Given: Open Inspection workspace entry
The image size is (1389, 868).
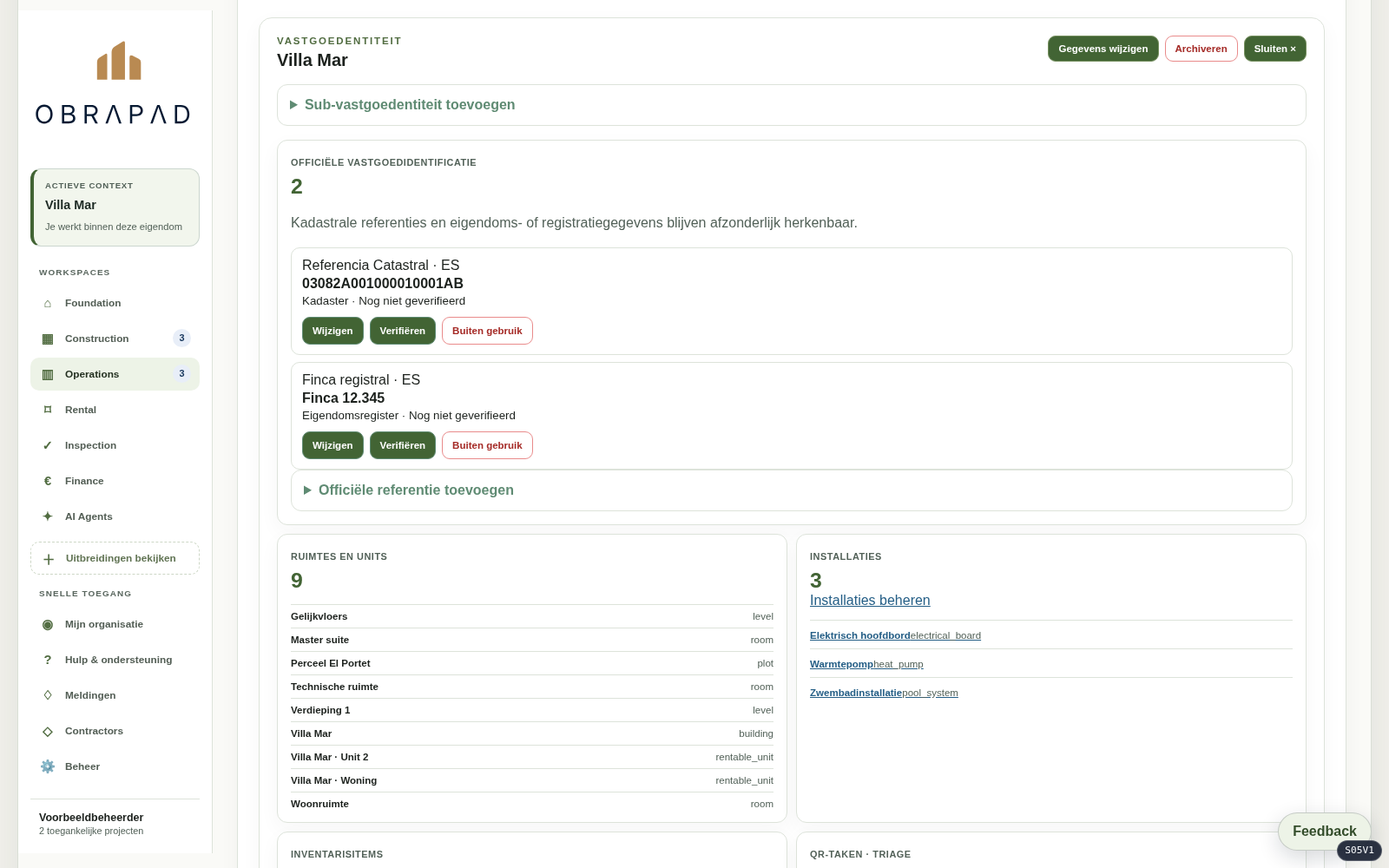Looking at the screenshot, I should pyautogui.click(x=115, y=445).
